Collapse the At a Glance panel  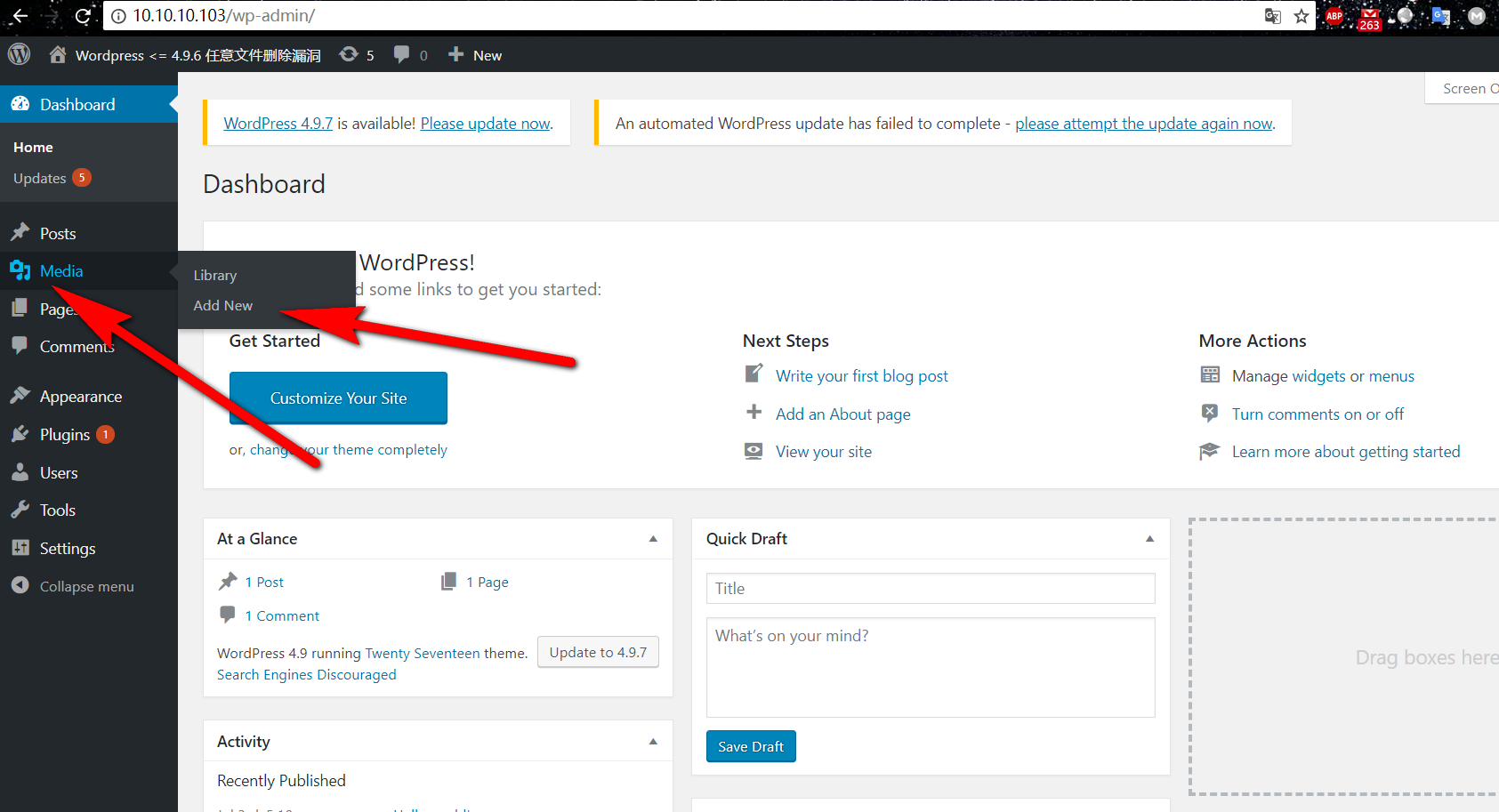click(653, 539)
